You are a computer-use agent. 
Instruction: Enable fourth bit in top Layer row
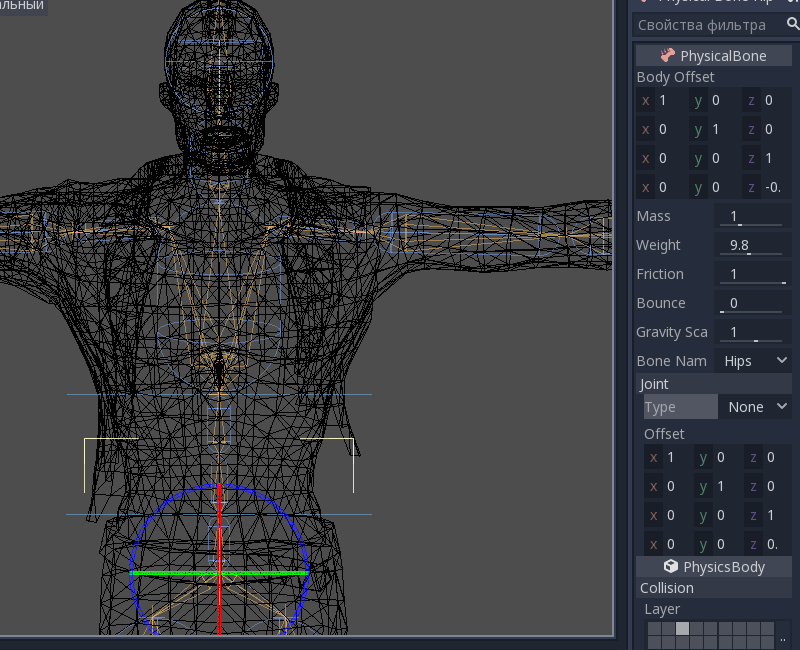point(696,629)
